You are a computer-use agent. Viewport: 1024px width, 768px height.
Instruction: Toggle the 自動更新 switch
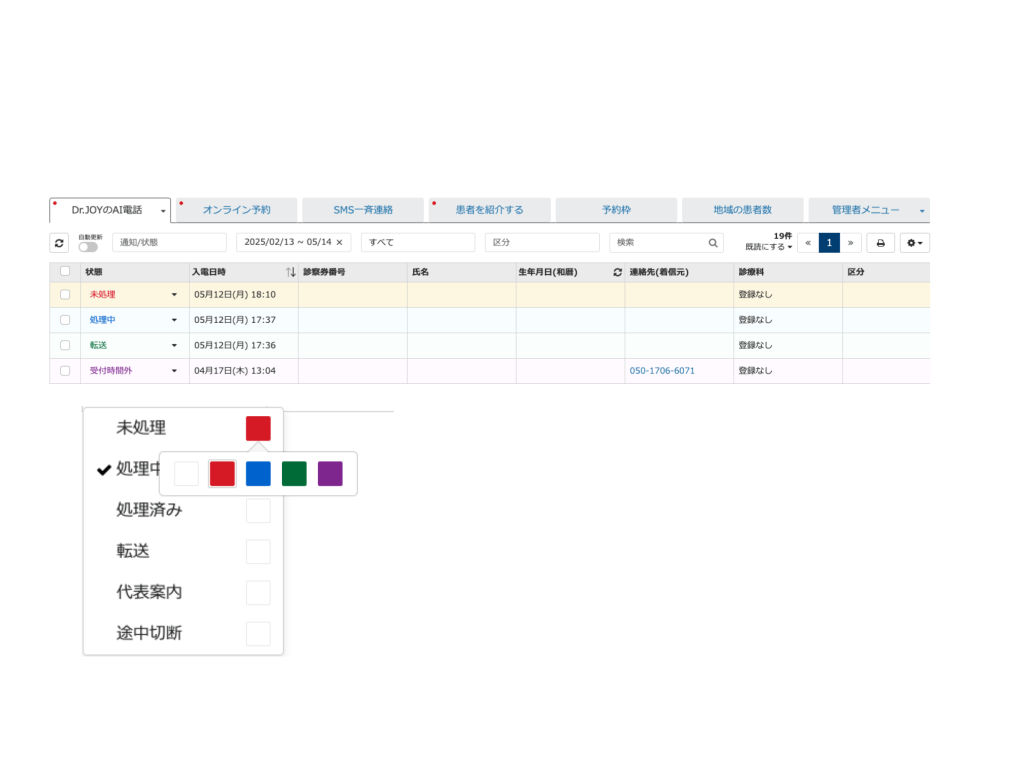pyautogui.click(x=88, y=247)
